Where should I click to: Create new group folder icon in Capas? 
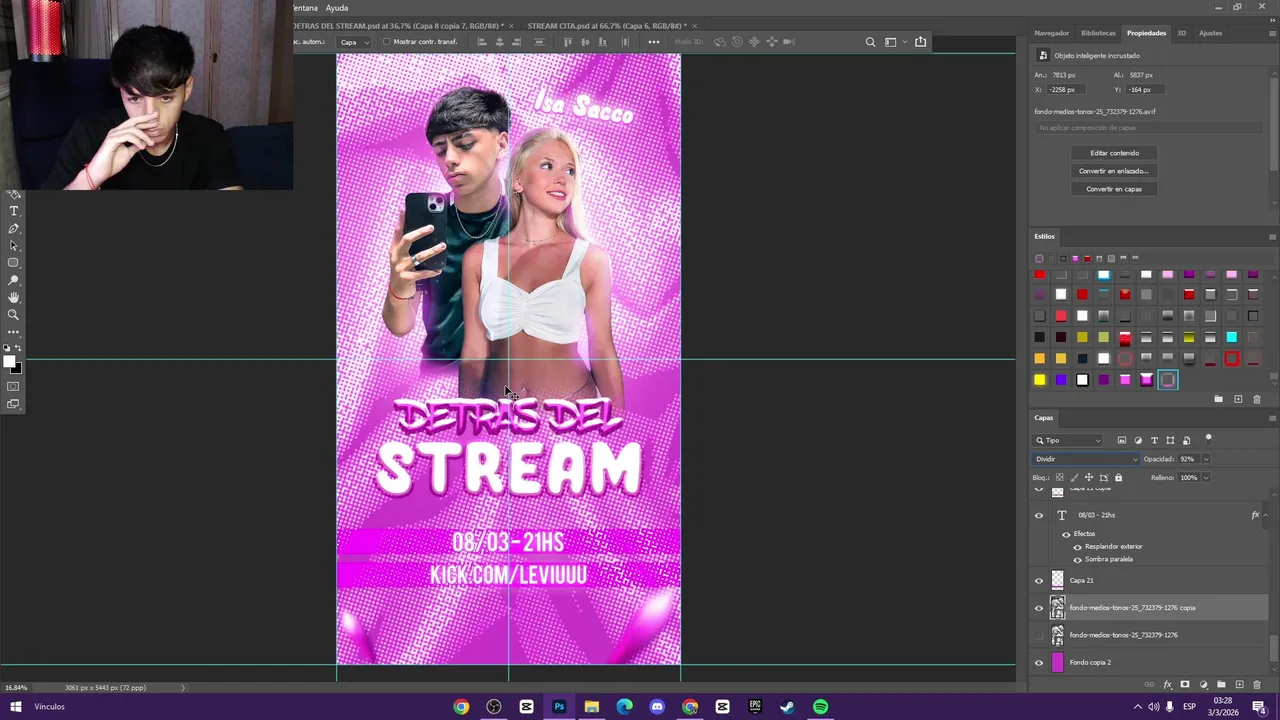(x=1221, y=685)
